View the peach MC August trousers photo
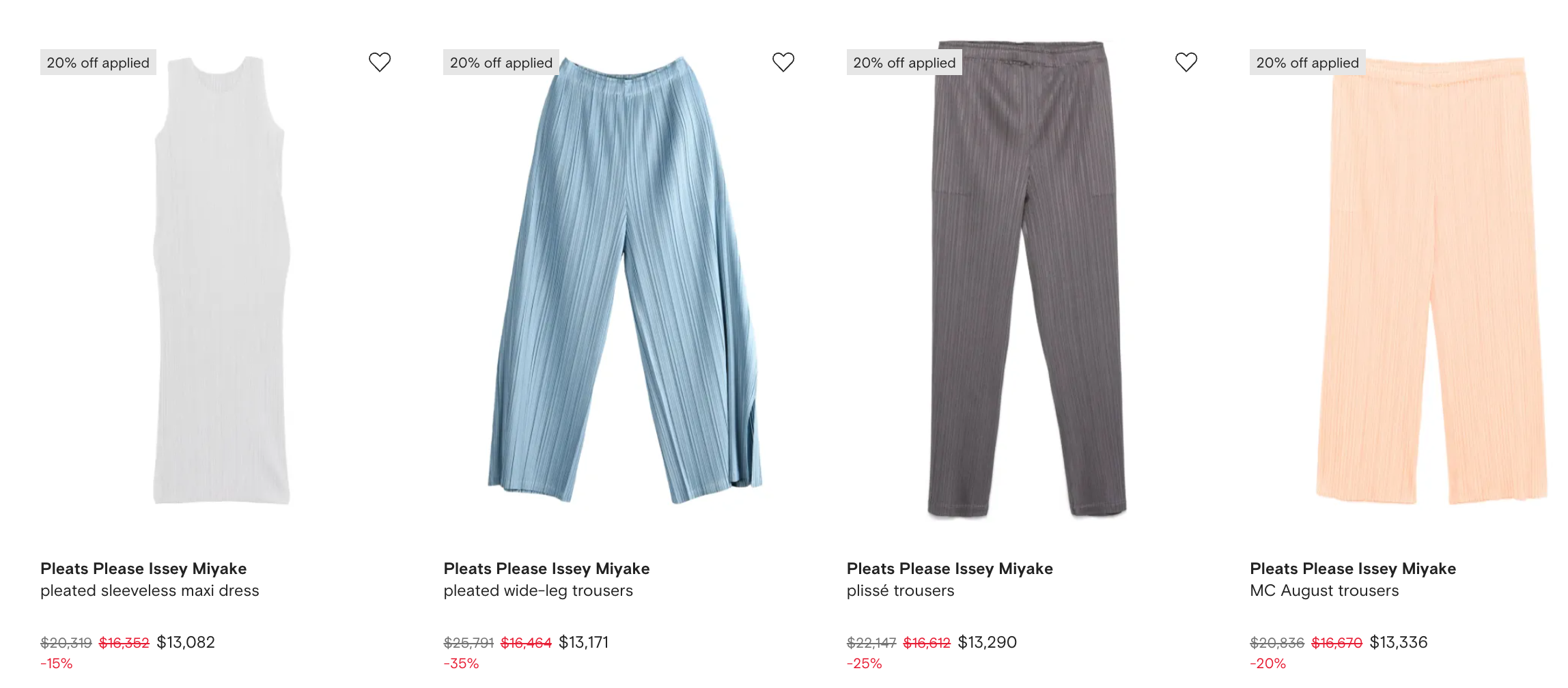The width and height of the screenshot is (1568, 688). click(1431, 281)
